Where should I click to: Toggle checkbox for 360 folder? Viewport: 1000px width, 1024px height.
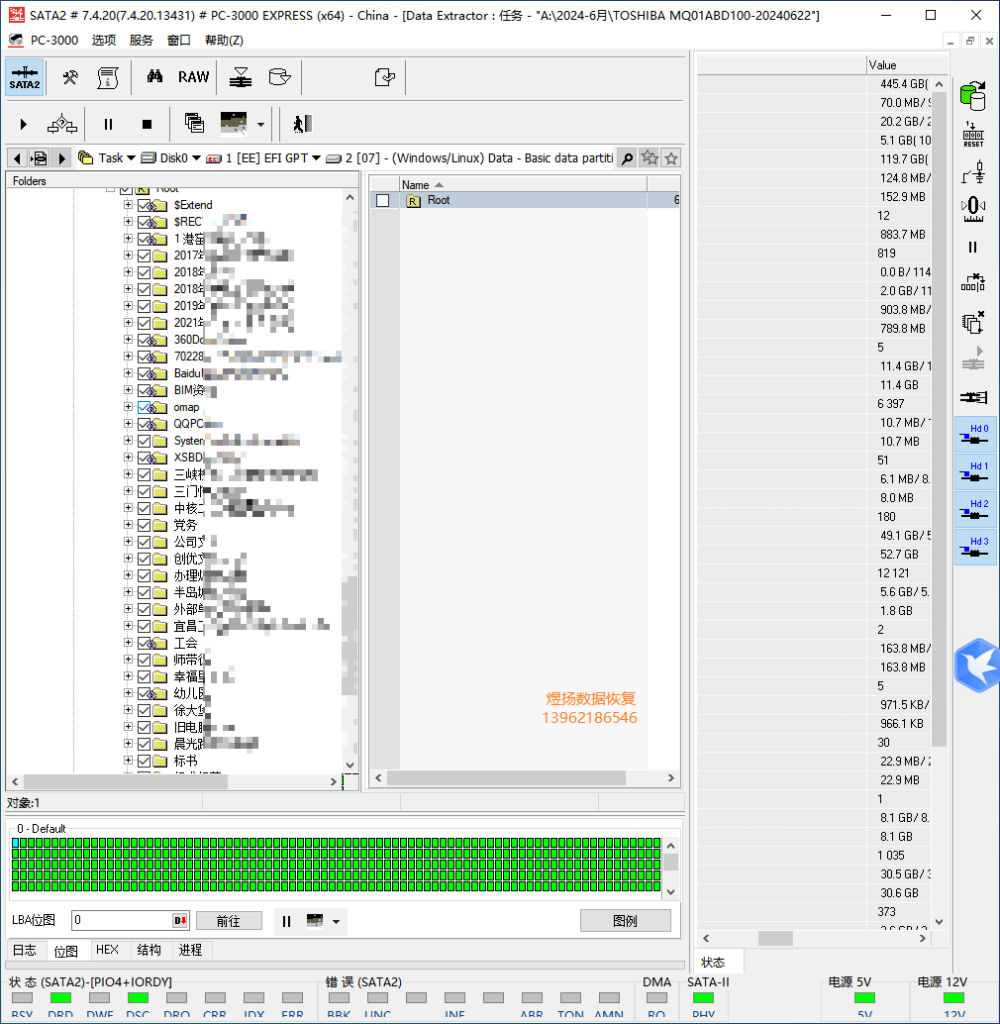click(144, 340)
